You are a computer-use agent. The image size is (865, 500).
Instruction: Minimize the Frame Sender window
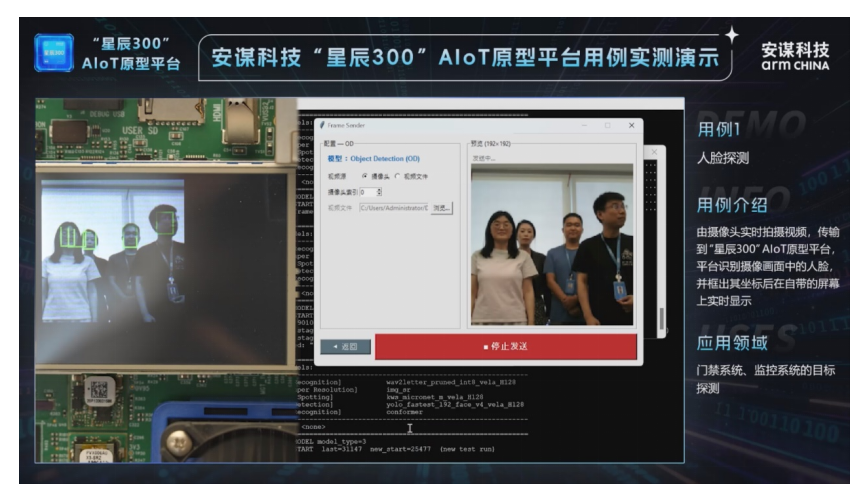click(584, 125)
